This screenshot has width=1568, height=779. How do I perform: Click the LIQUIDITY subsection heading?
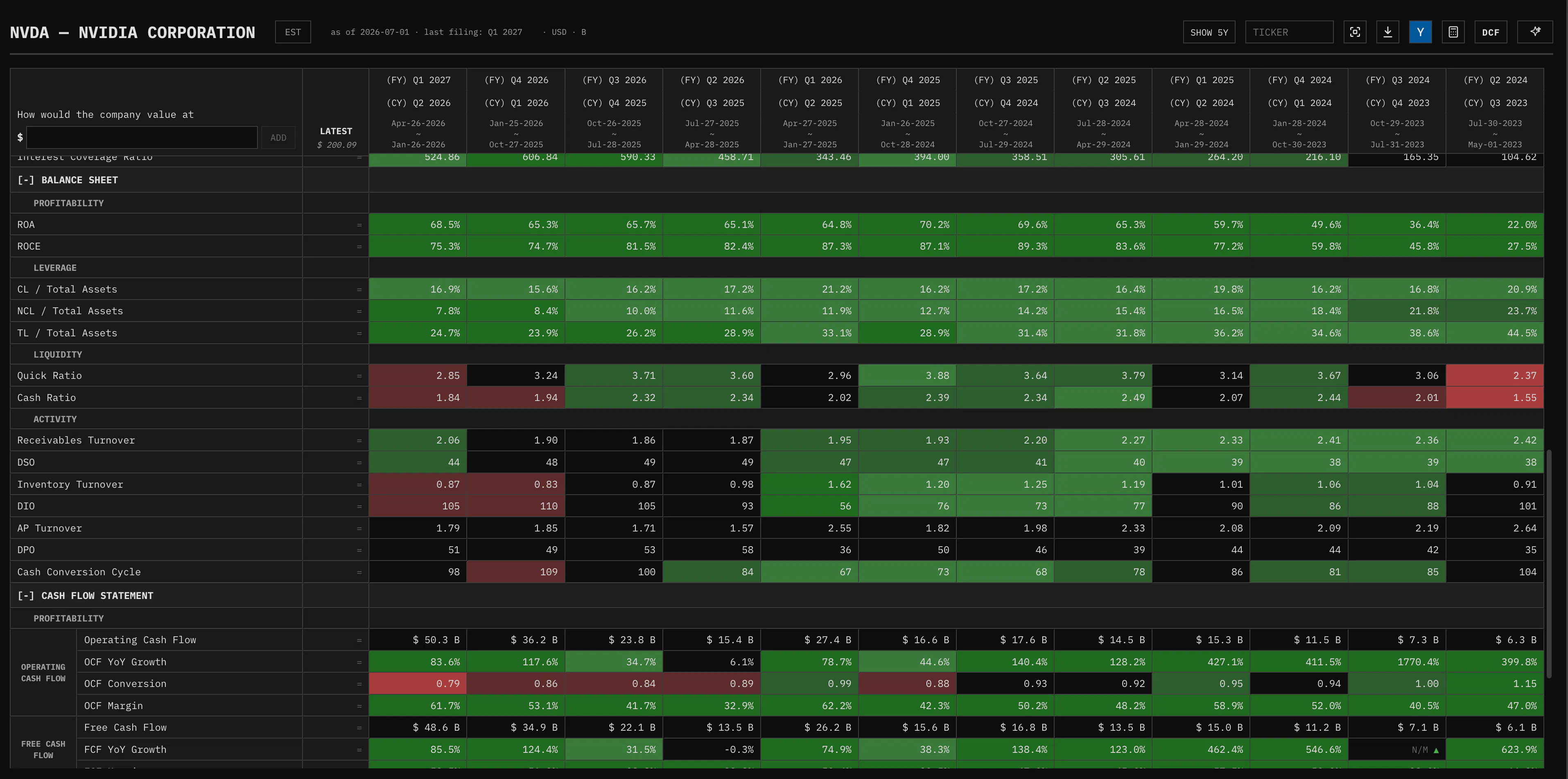pyautogui.click(x=58, y=355)
